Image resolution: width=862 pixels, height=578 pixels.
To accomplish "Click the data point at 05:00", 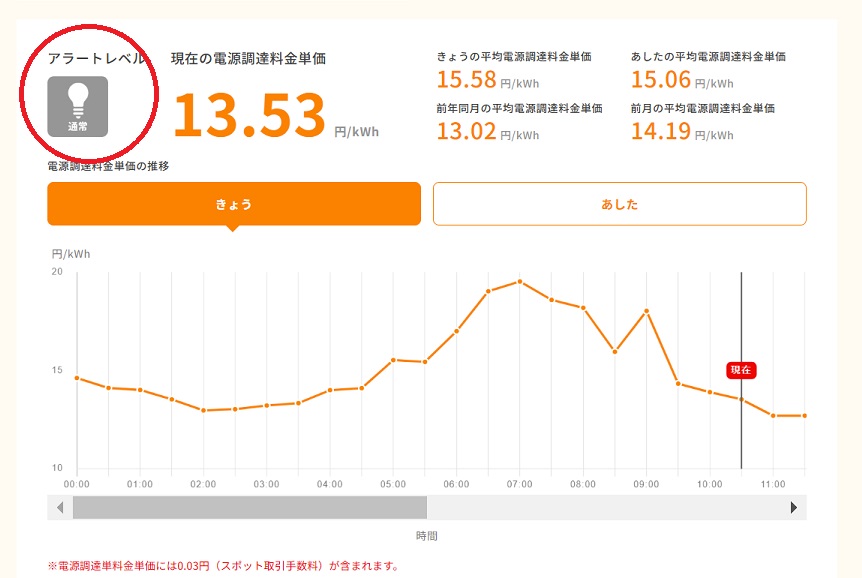I will pyautogui.click(x=393, y=360).
